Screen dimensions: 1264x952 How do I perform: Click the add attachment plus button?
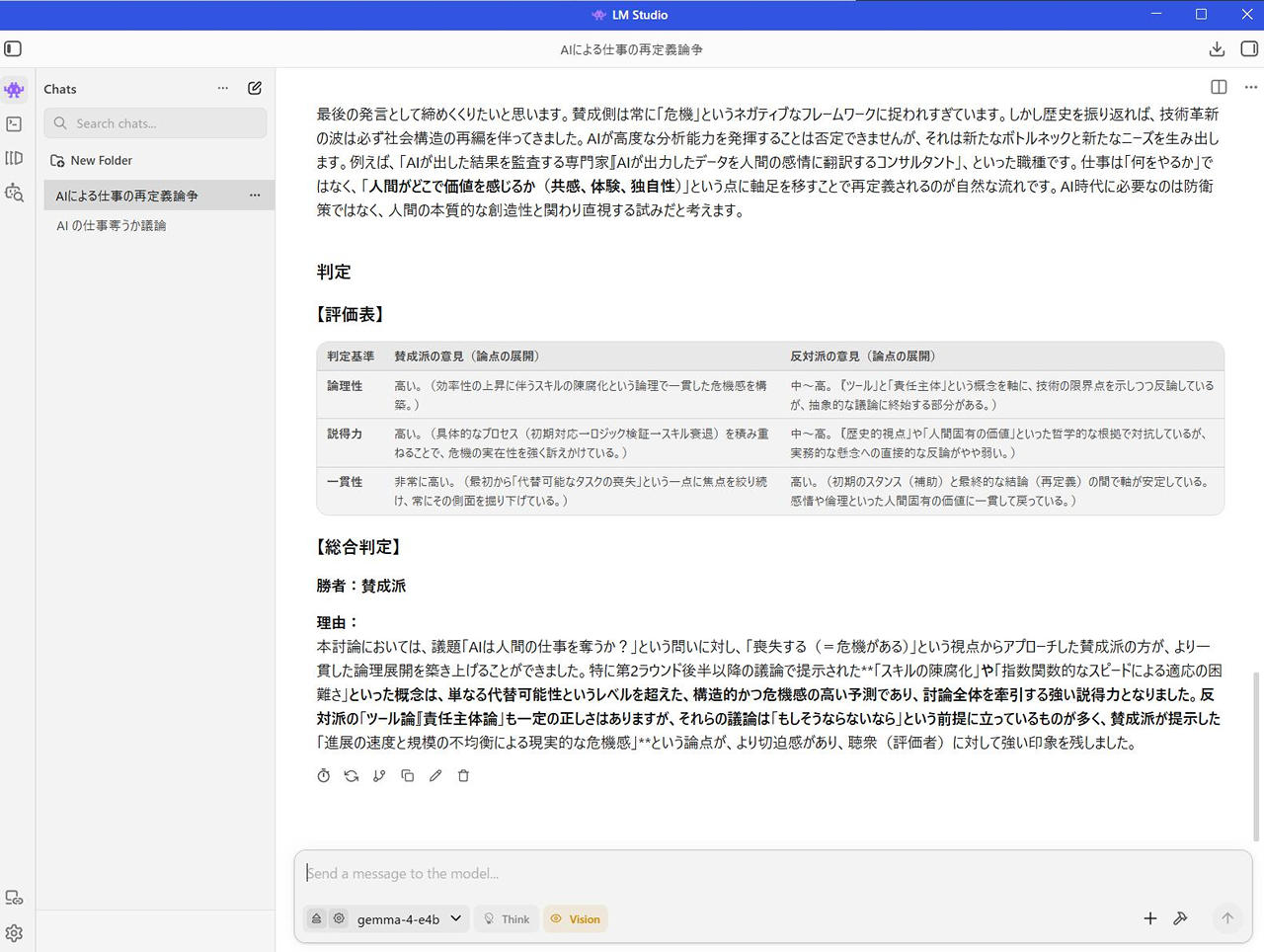point(1149,918)
